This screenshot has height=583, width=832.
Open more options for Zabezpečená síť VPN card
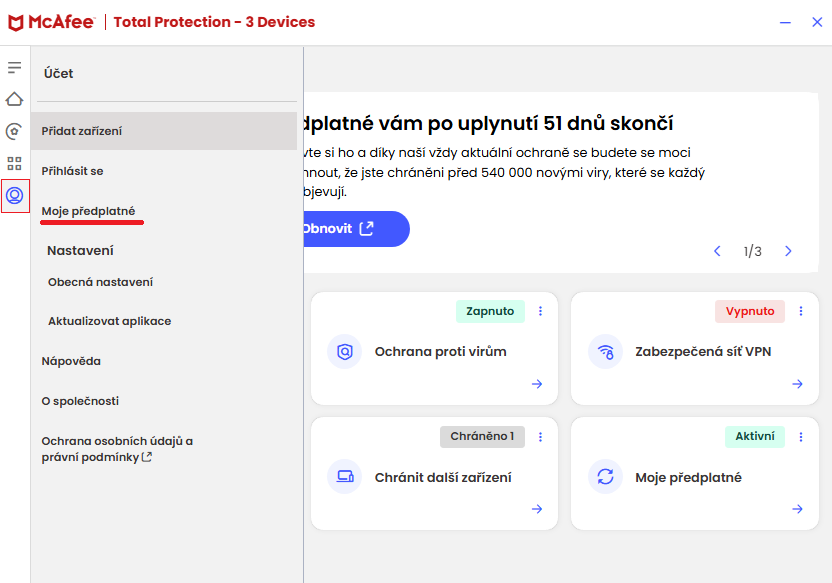pyautogui.click(x=801, y=311)
